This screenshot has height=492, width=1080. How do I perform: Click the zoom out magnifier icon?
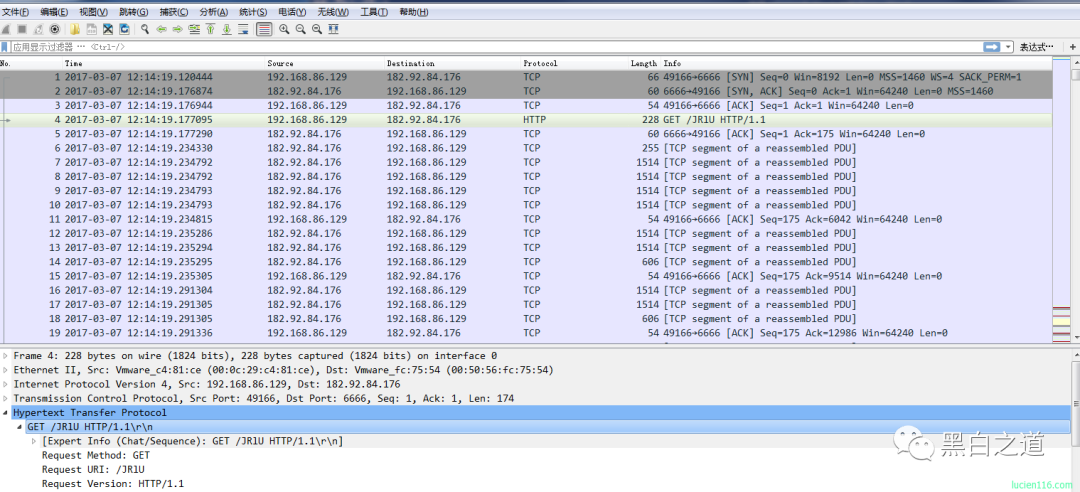pyautogui.click(x=300, y=29)
